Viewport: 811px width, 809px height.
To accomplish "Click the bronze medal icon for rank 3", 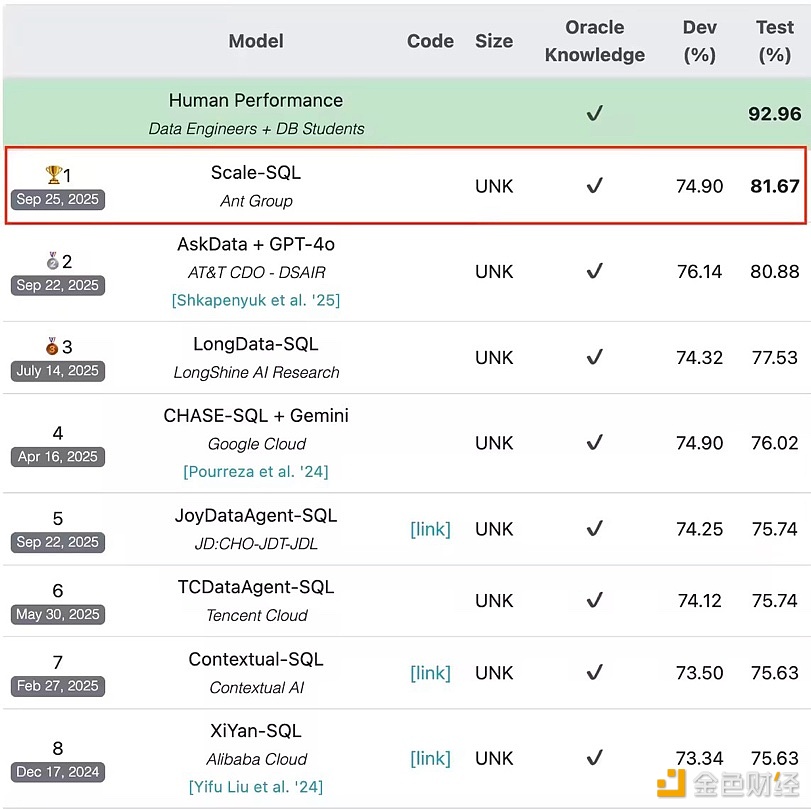I will tap(52, 347).
